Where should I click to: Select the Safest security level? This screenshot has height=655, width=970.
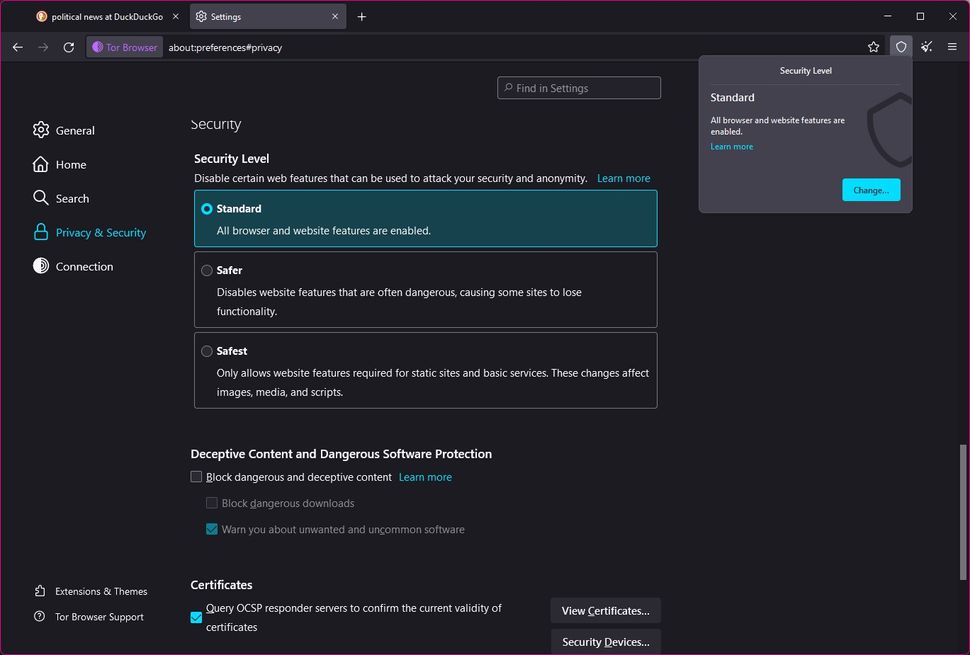click(207, 351)
